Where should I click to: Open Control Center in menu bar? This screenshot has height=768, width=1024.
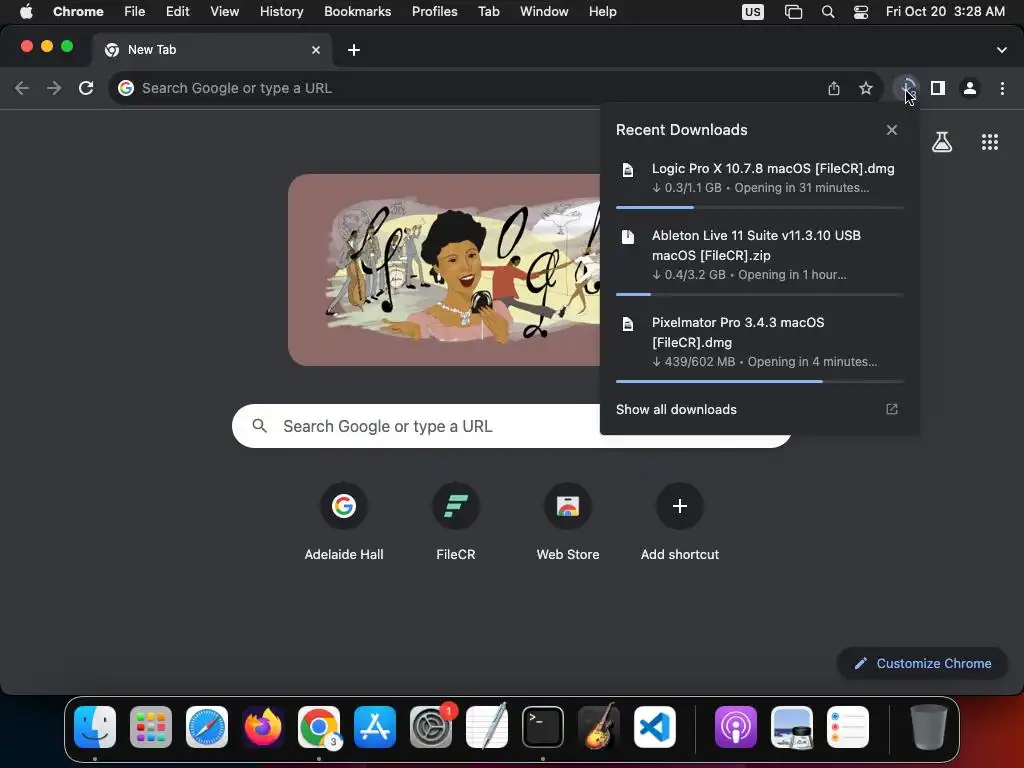pos(861,12)
